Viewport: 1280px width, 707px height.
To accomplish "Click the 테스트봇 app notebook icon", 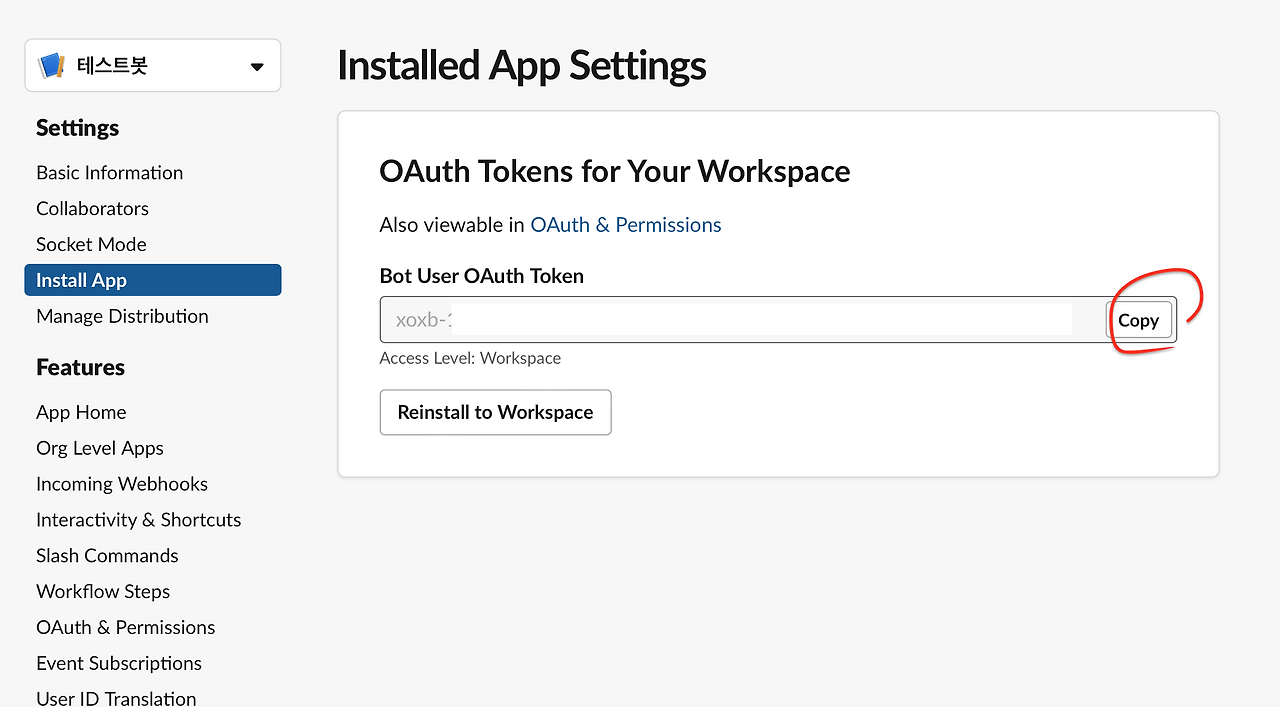I will (x=51, y=66).
